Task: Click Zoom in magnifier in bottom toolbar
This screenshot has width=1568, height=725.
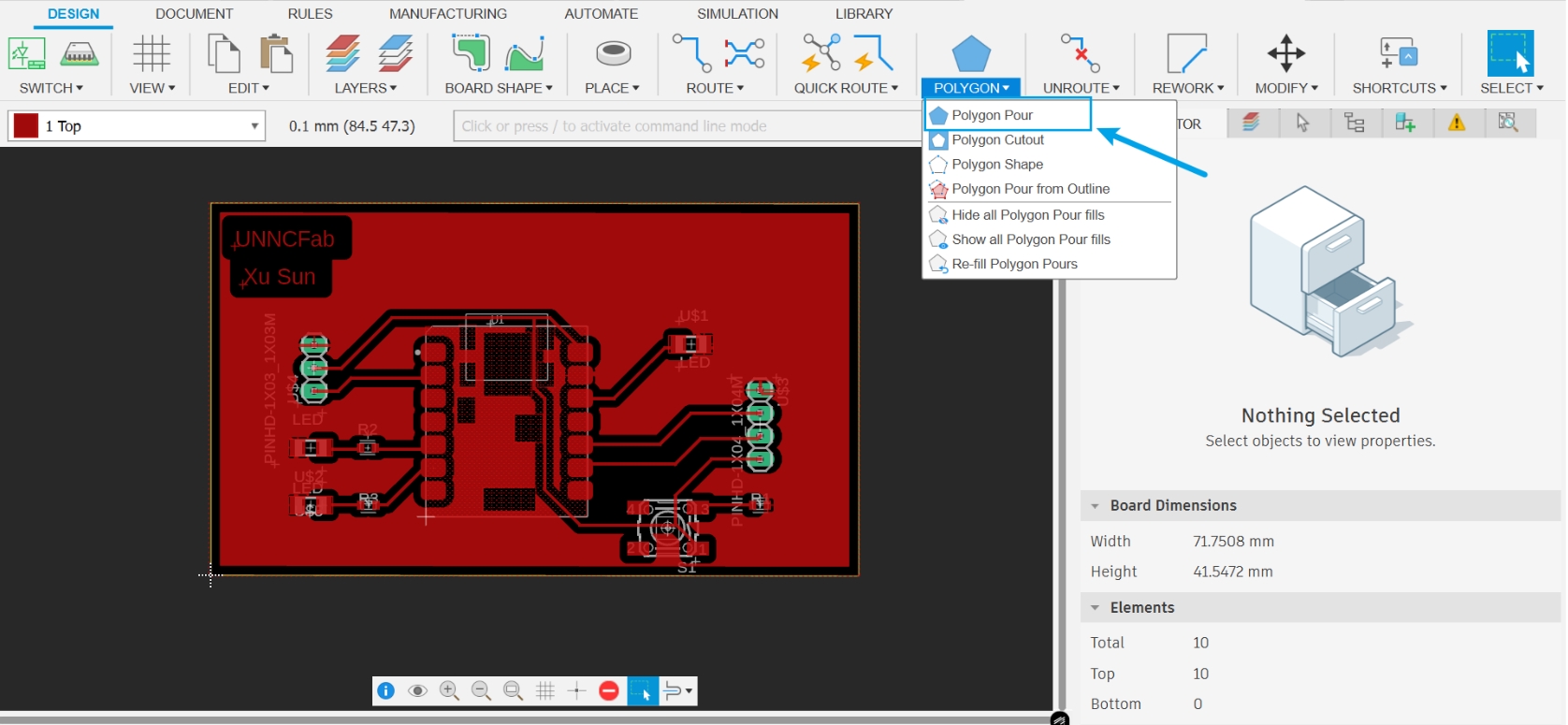Action: (449, 691)
